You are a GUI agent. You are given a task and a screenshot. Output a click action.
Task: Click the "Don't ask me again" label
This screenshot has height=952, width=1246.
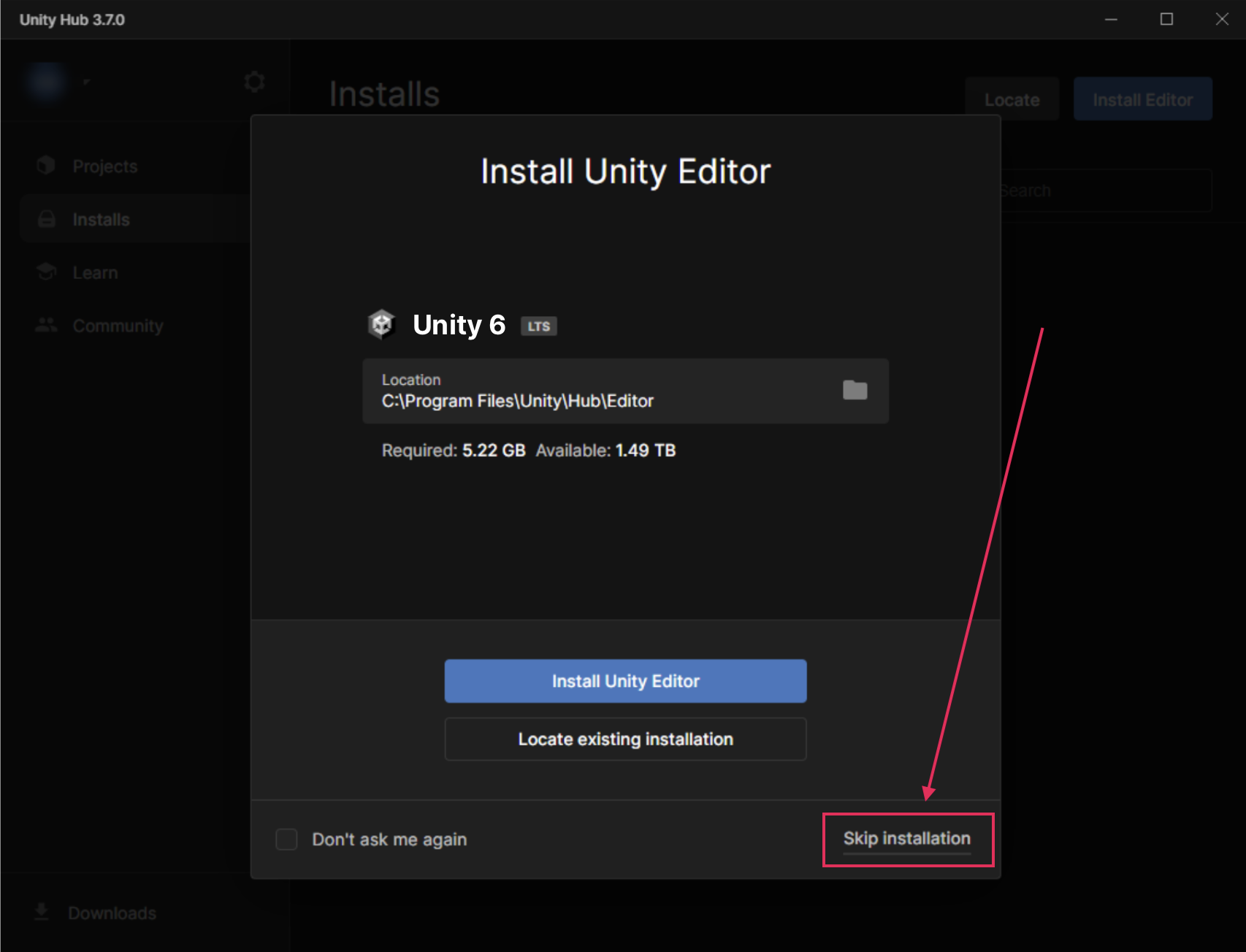pos(389,840)
